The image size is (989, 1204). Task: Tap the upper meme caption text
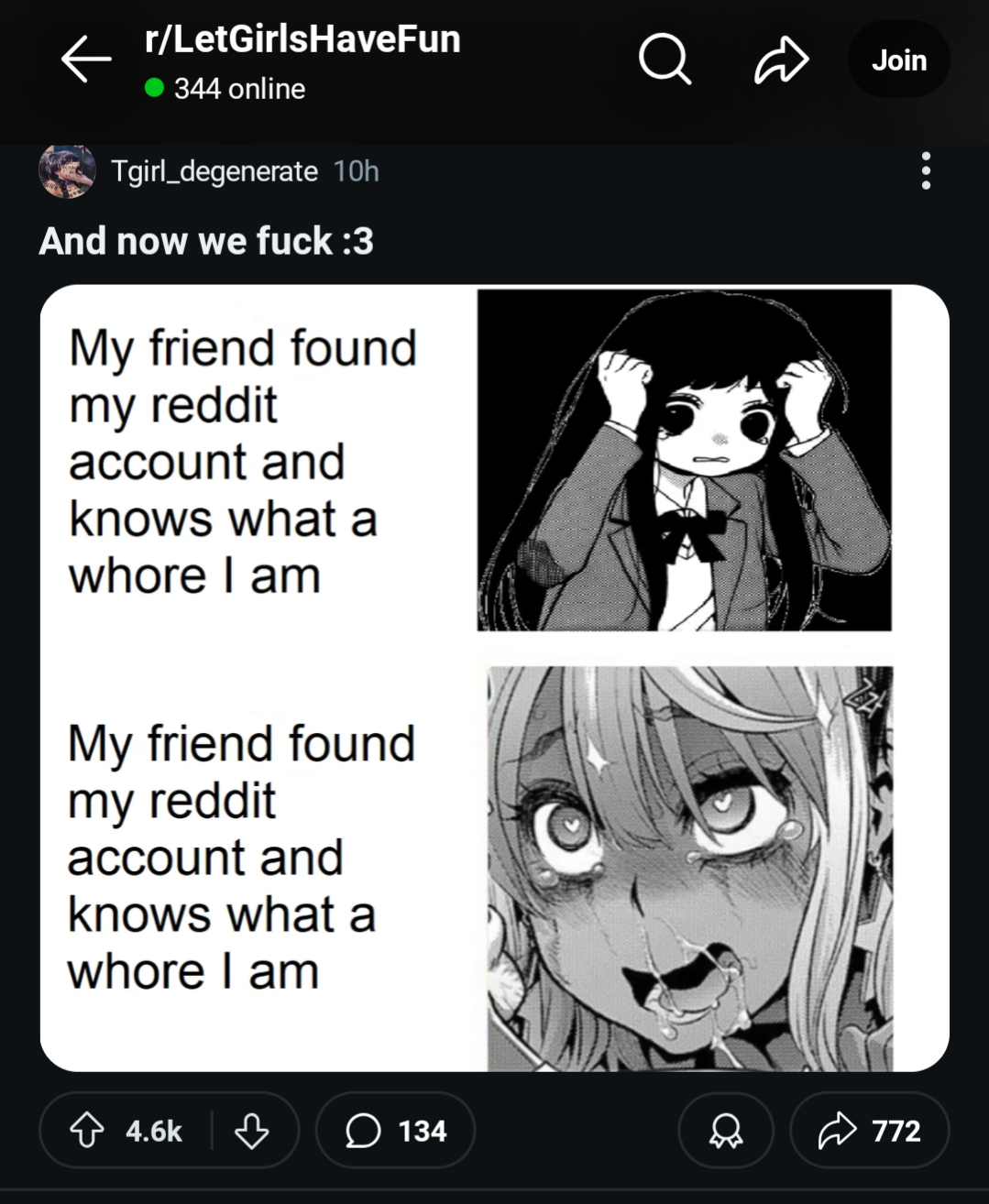coord(243,462)
